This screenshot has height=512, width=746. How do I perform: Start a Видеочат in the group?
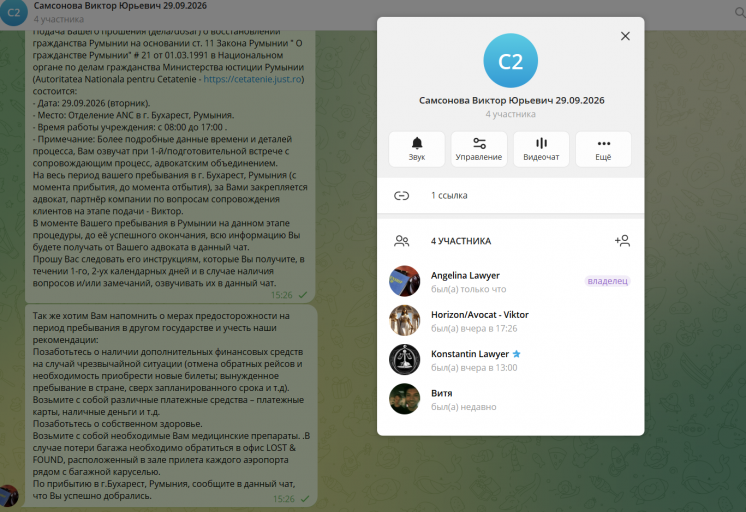541,149
